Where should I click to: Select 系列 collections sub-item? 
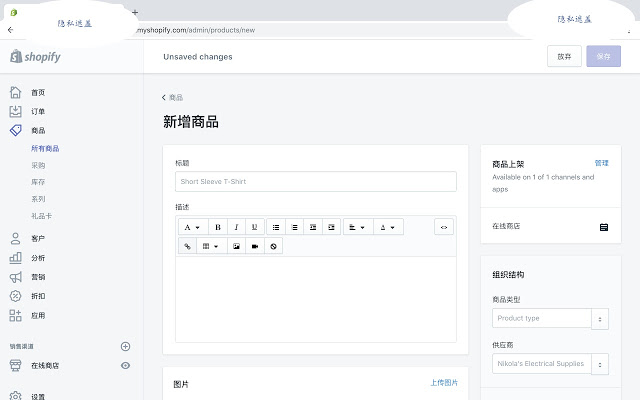point(38,199)
